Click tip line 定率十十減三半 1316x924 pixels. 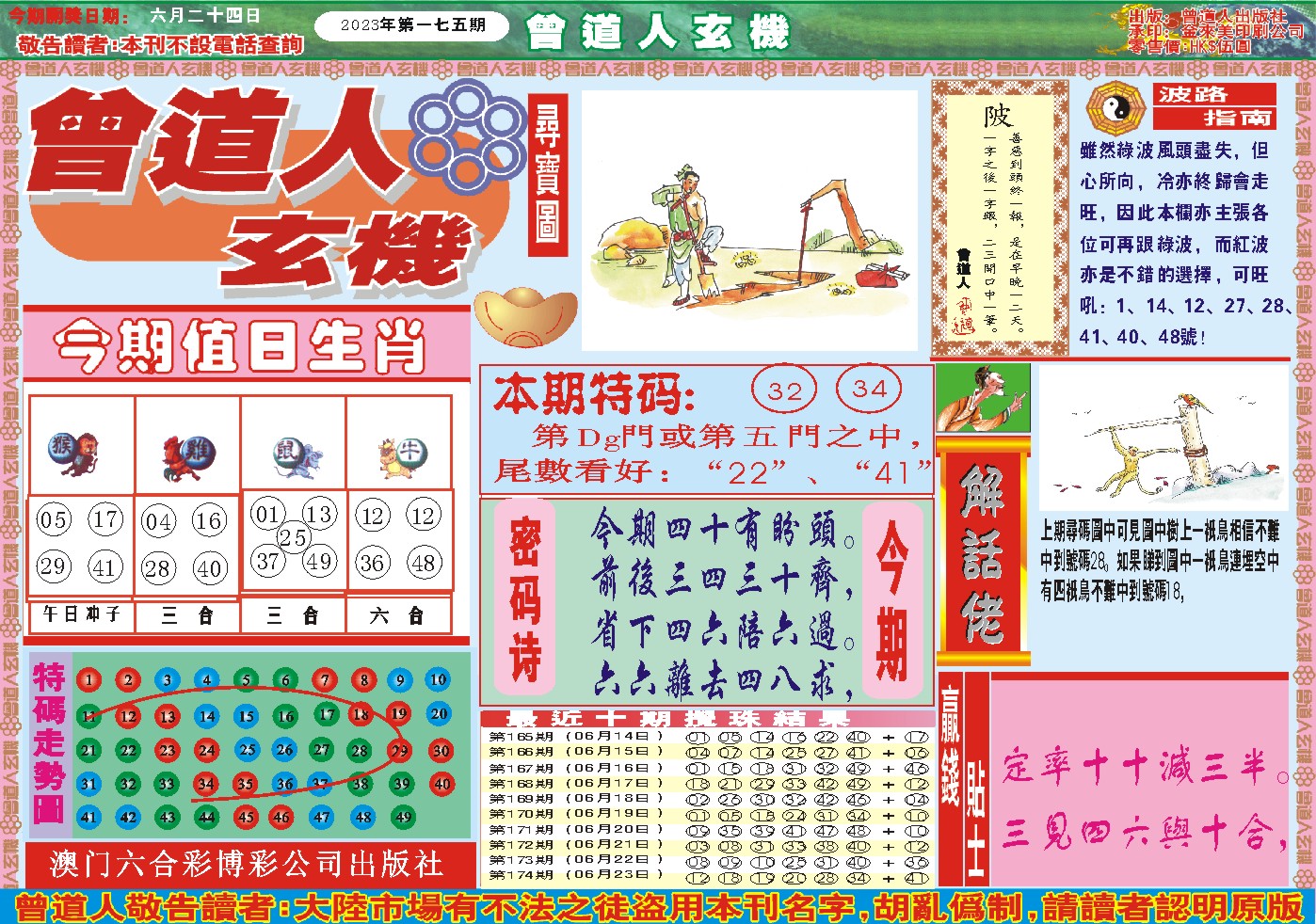pos(1145,768)
